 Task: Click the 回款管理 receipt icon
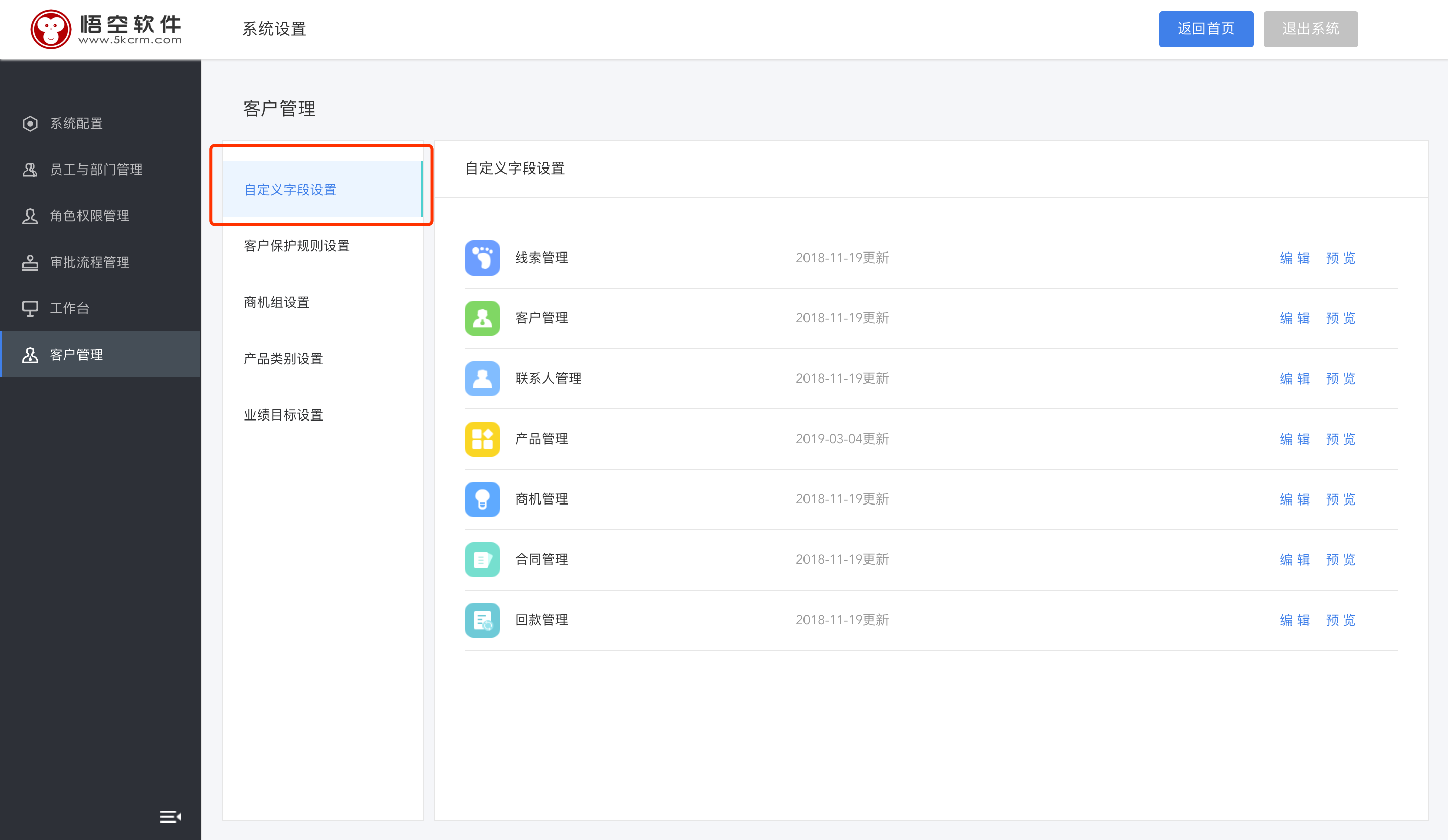(482, 620)
